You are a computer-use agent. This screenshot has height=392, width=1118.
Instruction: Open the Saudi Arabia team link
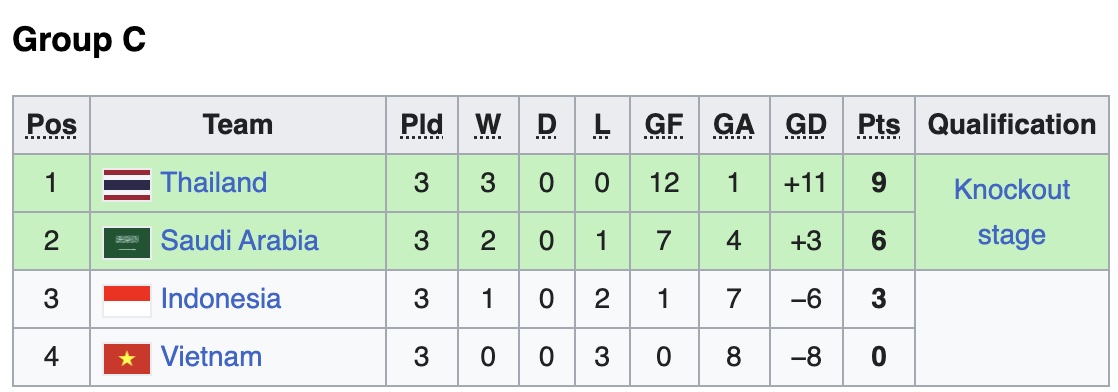tap(240, 241)
